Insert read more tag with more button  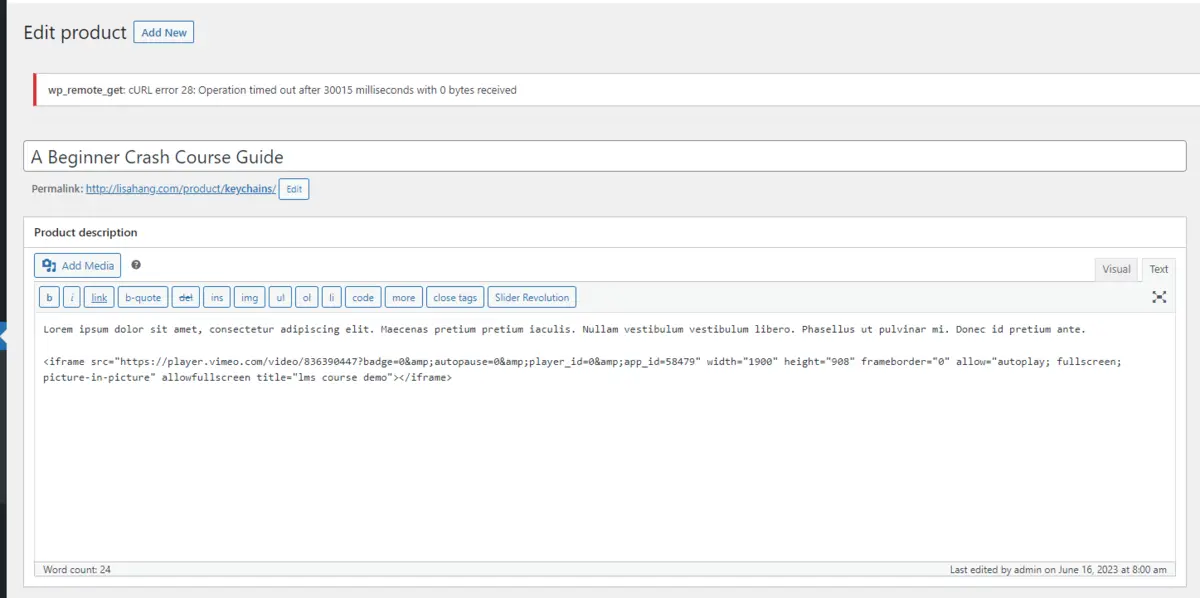click(404, 297)
